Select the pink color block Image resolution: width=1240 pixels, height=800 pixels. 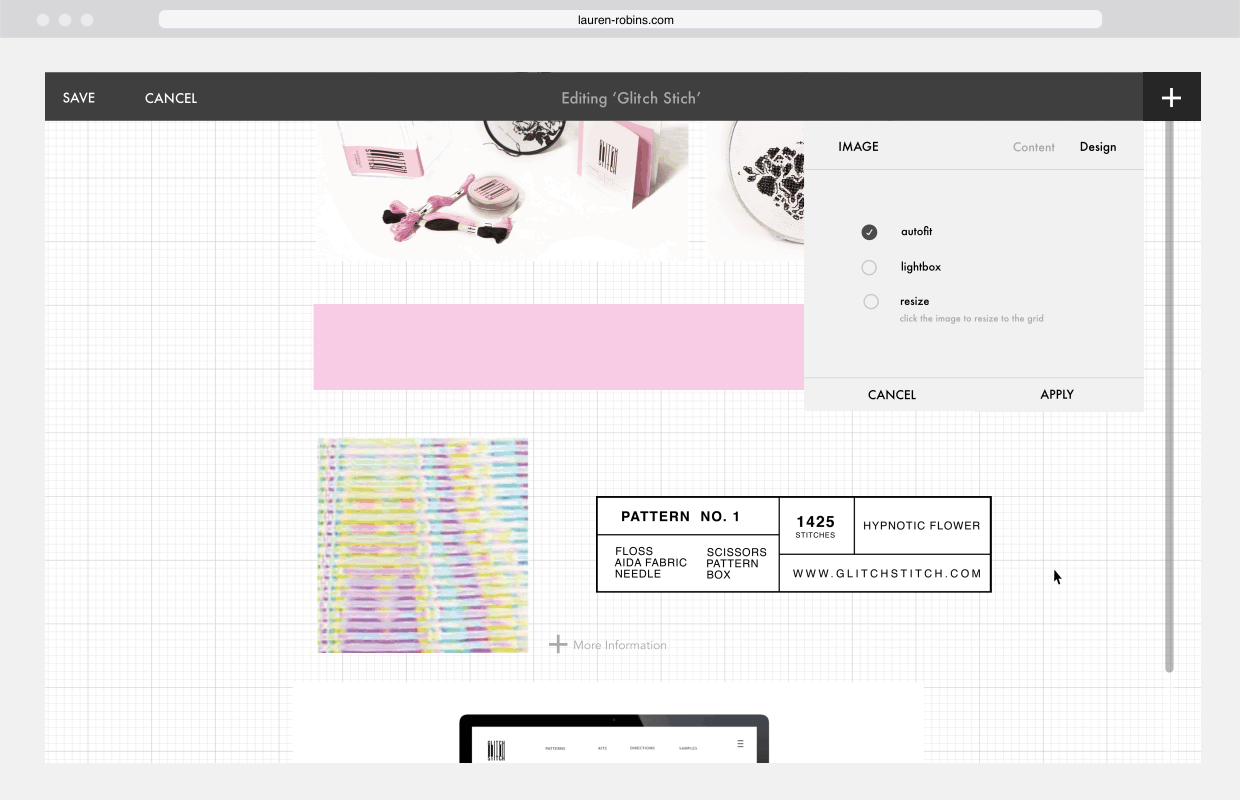tap(559, 347)
